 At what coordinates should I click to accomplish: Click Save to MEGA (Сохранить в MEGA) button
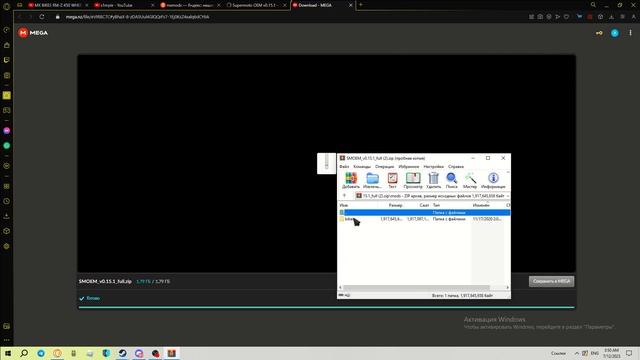click(551, 281)
